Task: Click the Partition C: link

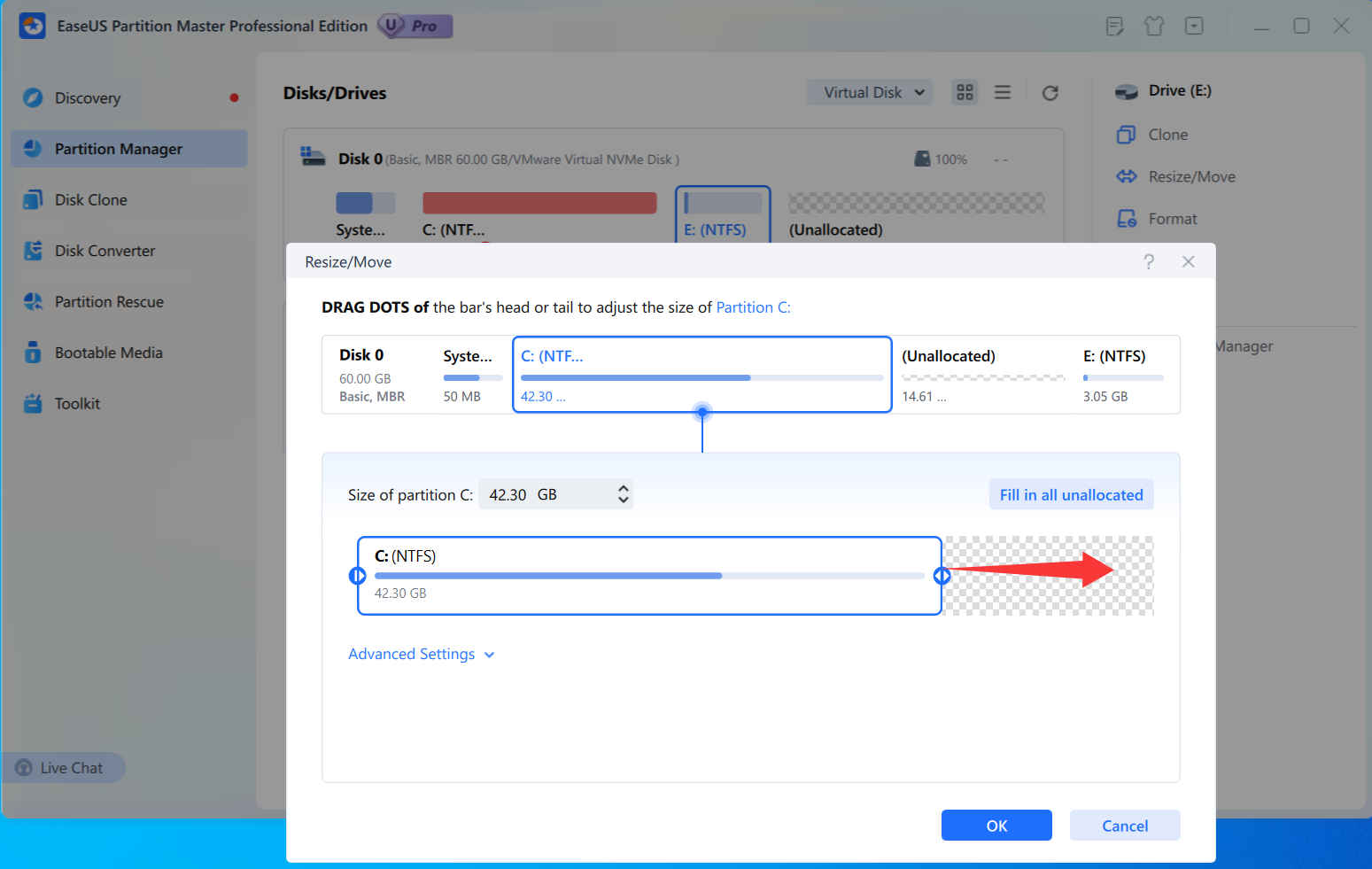Action: click(x=753, y=307)
